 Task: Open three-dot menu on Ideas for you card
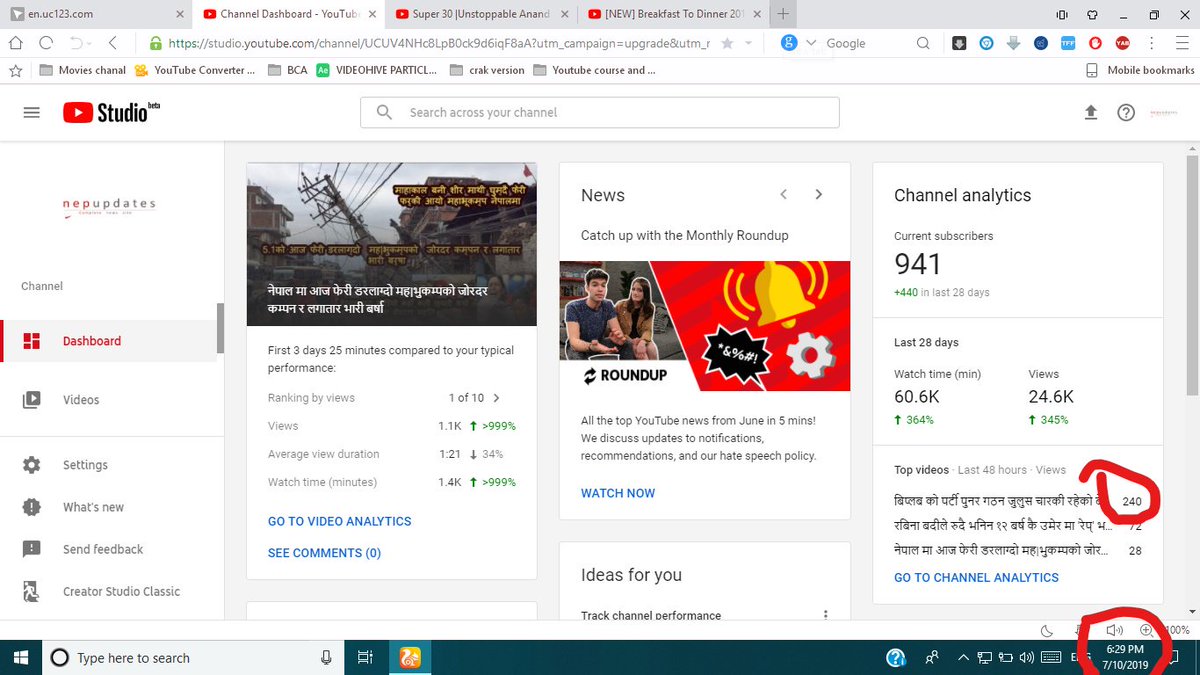coord(826,615)
